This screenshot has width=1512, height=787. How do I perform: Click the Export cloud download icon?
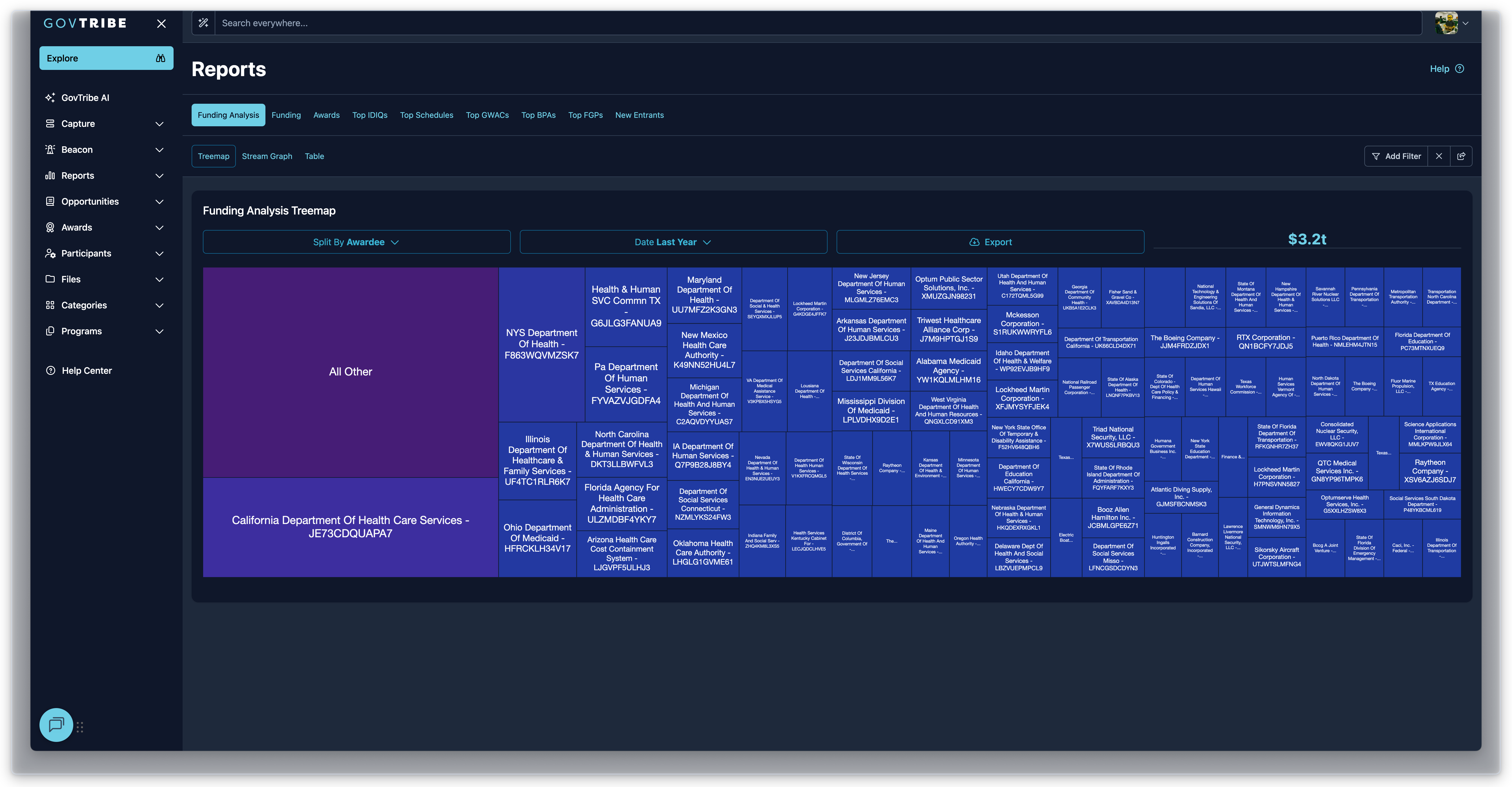coord(974,242)
